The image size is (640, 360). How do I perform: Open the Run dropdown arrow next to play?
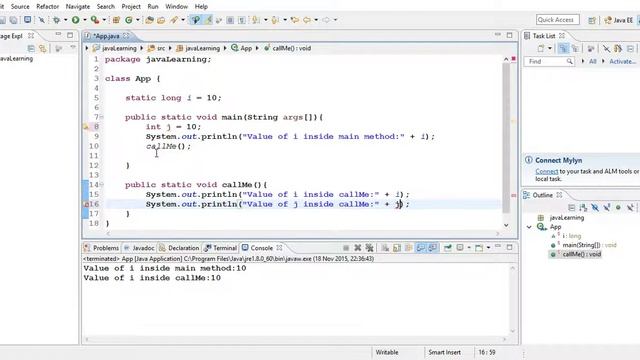[x=85, y=20]
